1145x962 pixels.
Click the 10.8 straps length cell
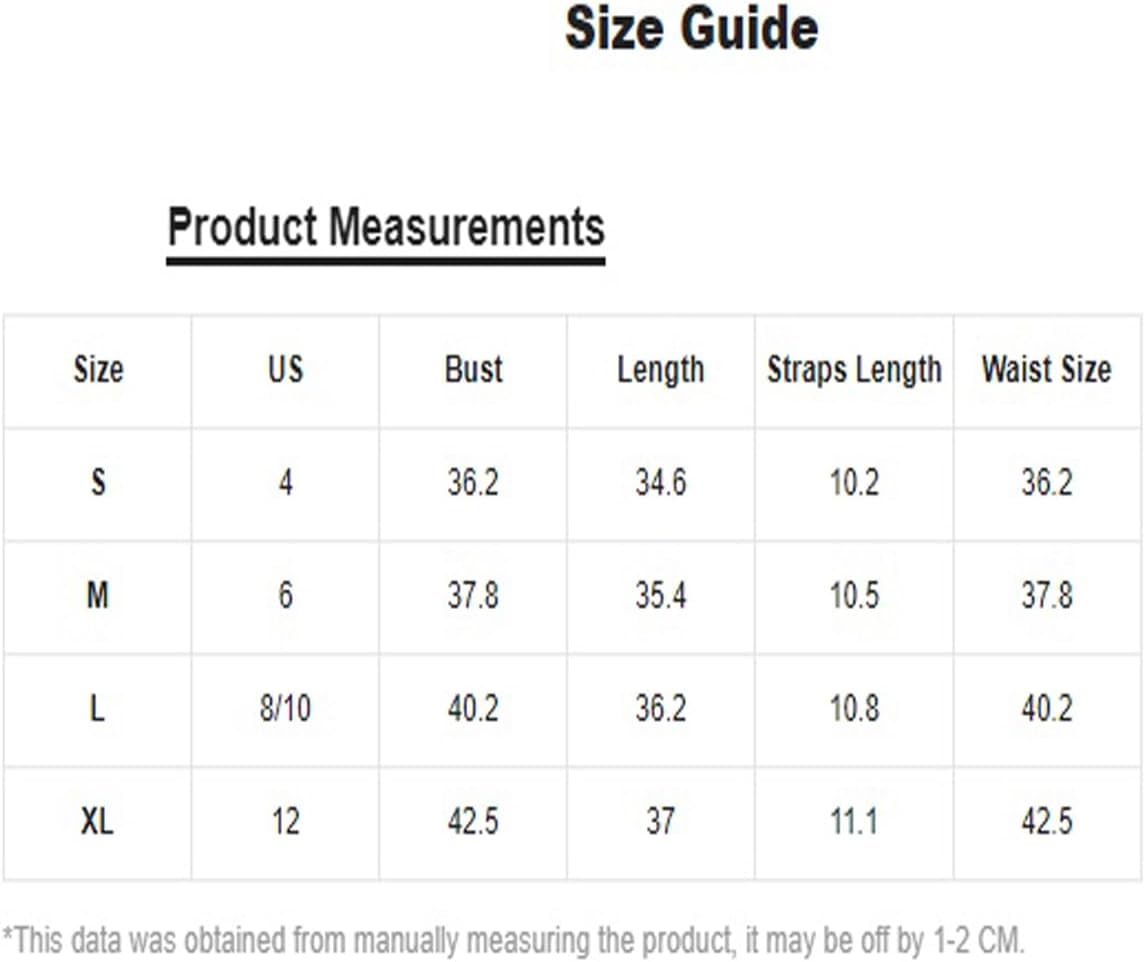(854, 708)
